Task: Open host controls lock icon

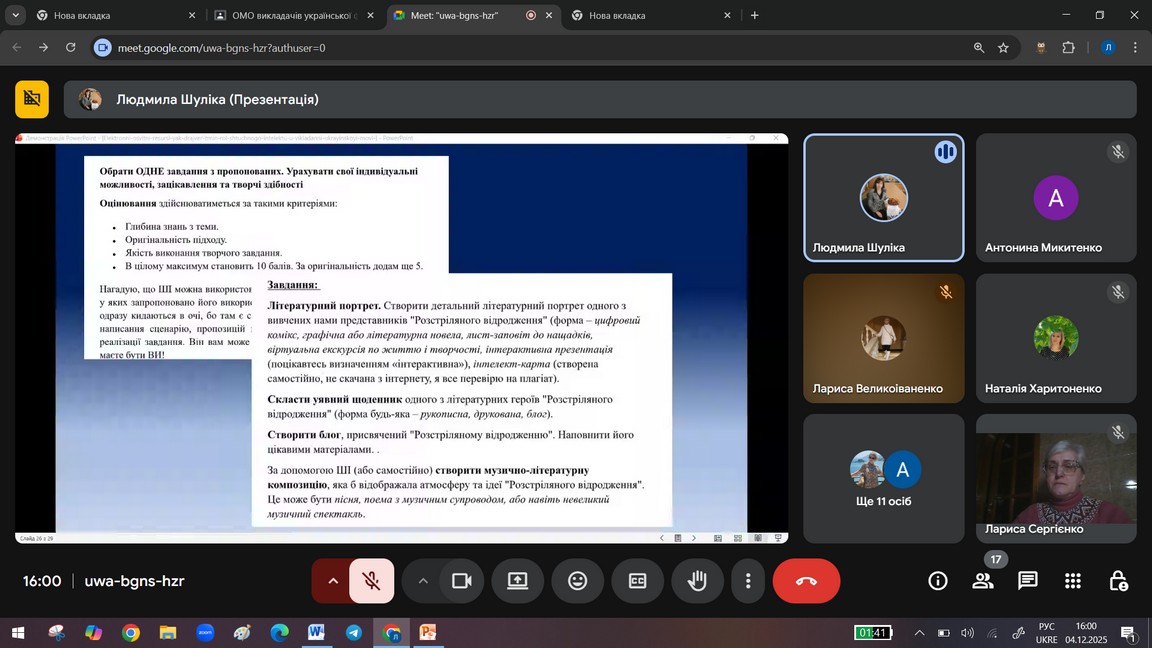Action: coord(1118,581)
